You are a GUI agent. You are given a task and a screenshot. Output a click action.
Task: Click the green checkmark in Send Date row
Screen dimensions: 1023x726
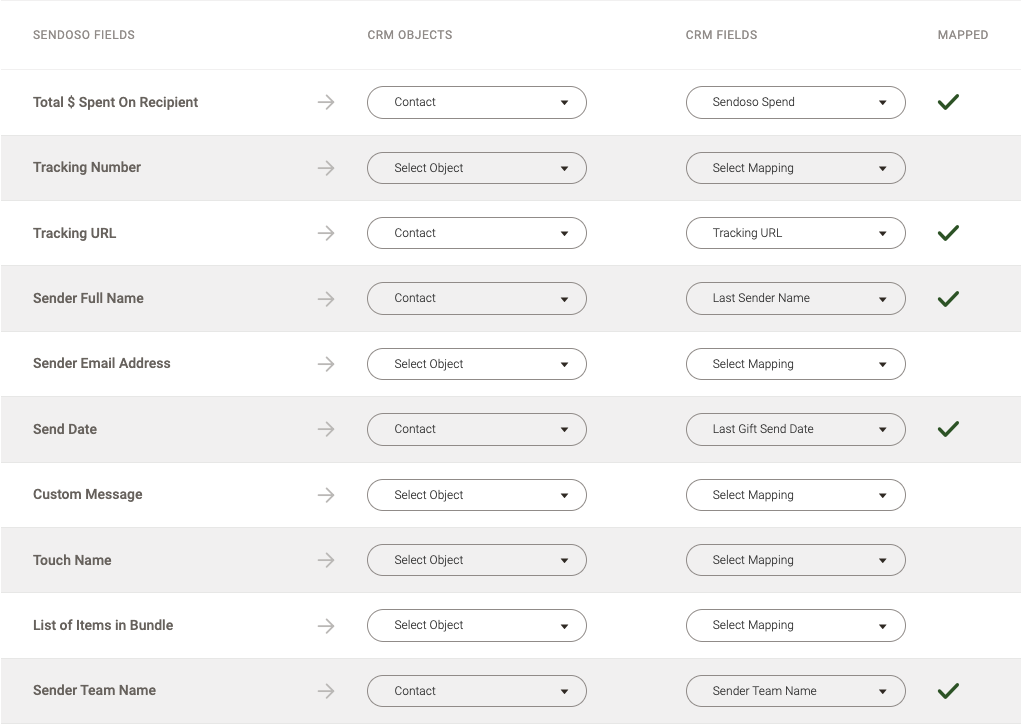[x=948, y=429]
